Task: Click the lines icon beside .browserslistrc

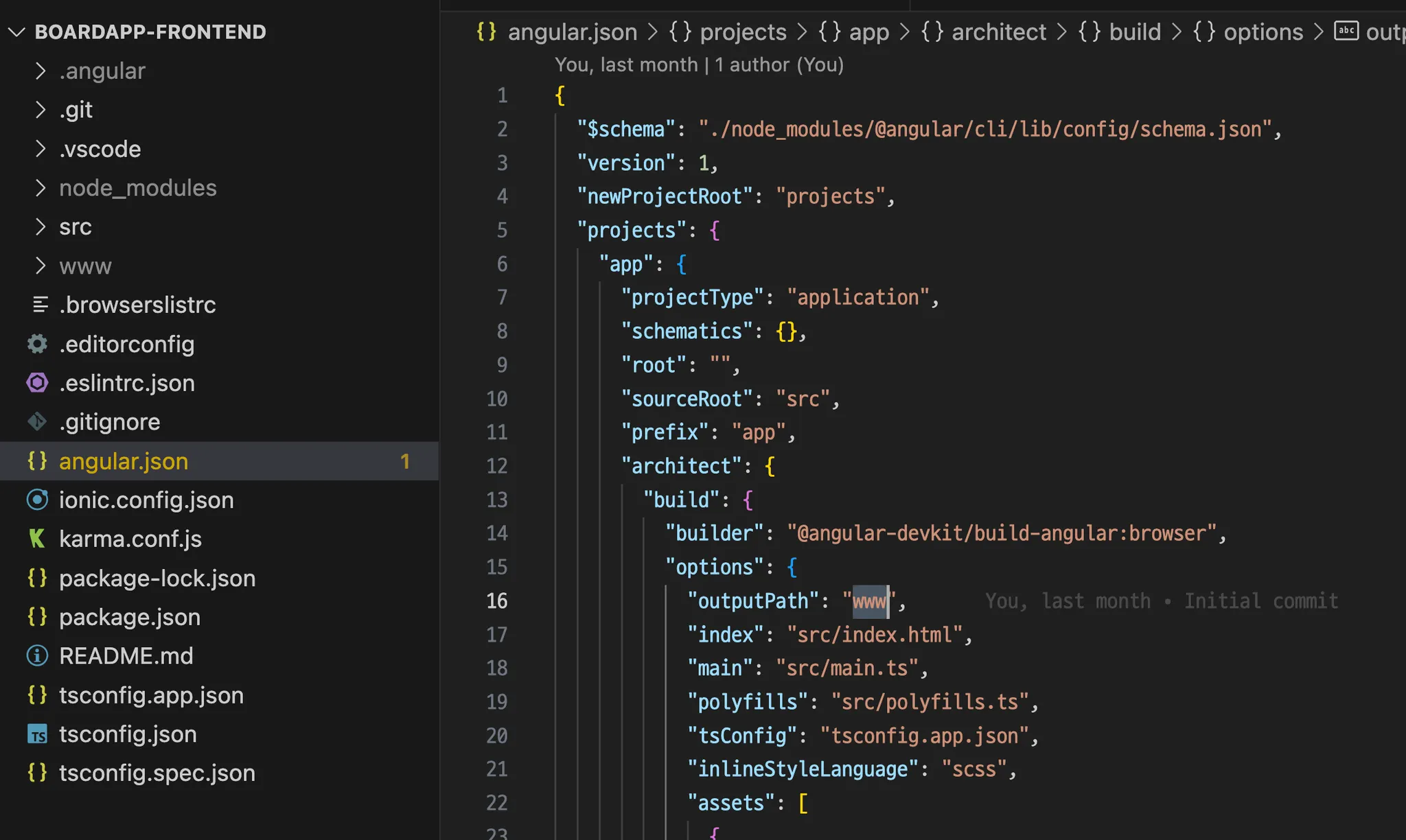Action: pyautogui.click(x=41, y=305)
